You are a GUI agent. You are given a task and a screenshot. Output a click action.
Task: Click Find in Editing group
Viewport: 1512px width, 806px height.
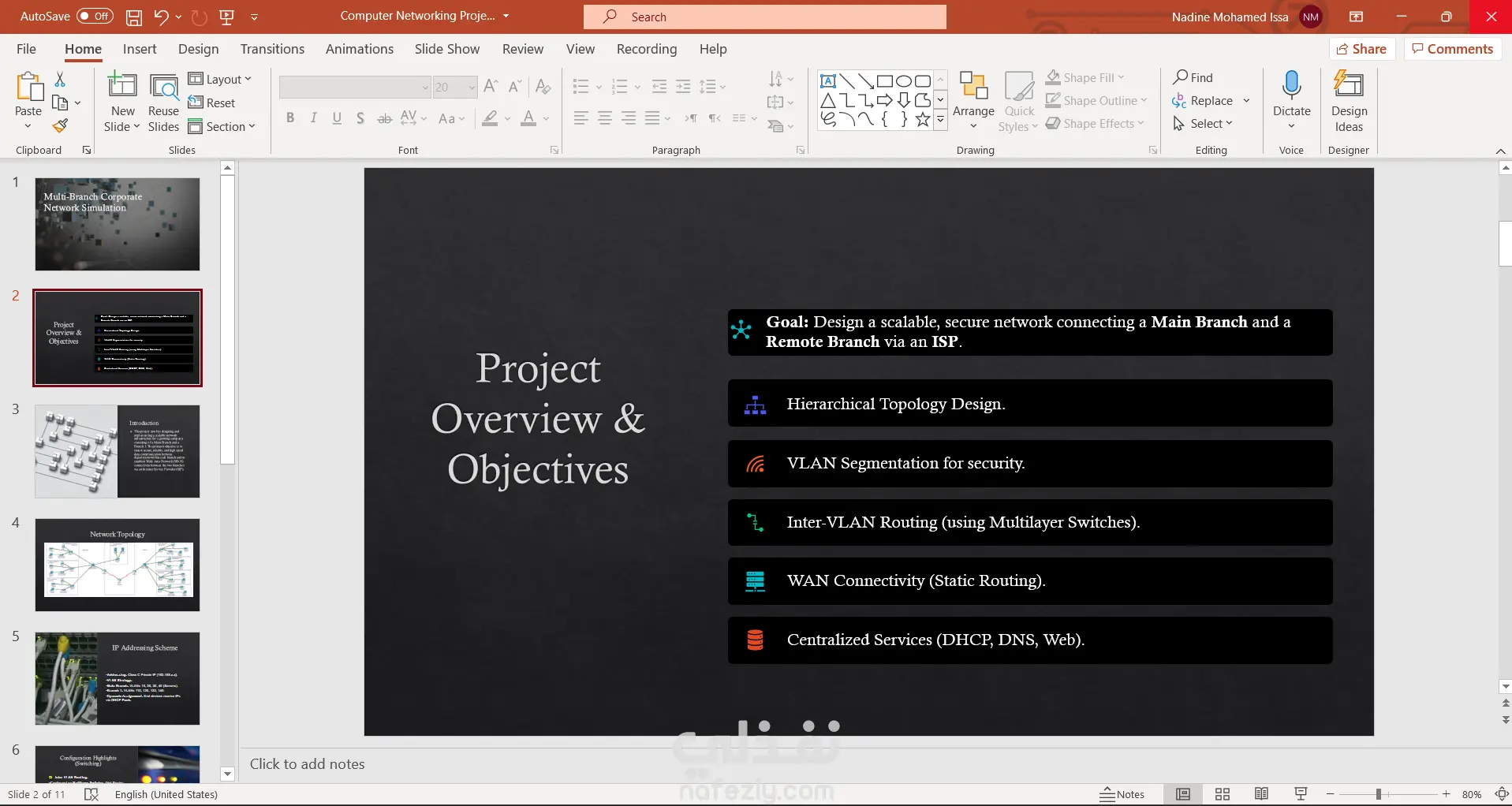[x=1193, y=77]
